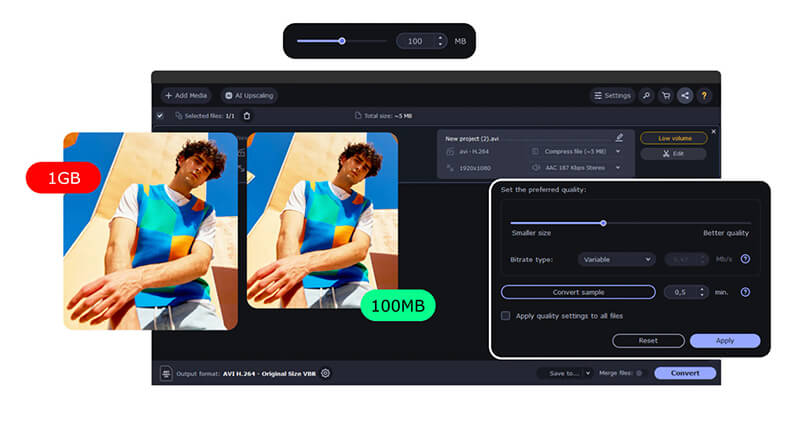The width and height of the screenshot is (800, 439).
Task: Click the New project (2).avi filename
Action: point(472,138)
